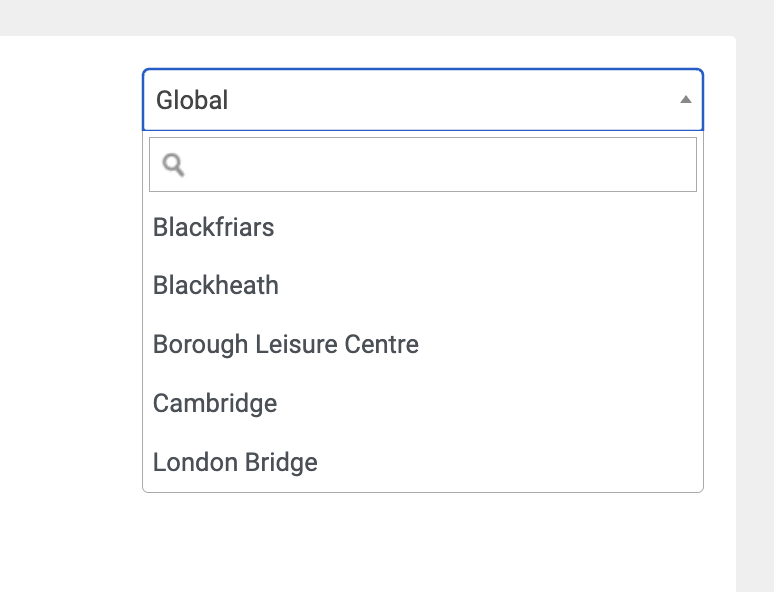
Task: Click the last entry, London Bridge
Action: (423, 462)
